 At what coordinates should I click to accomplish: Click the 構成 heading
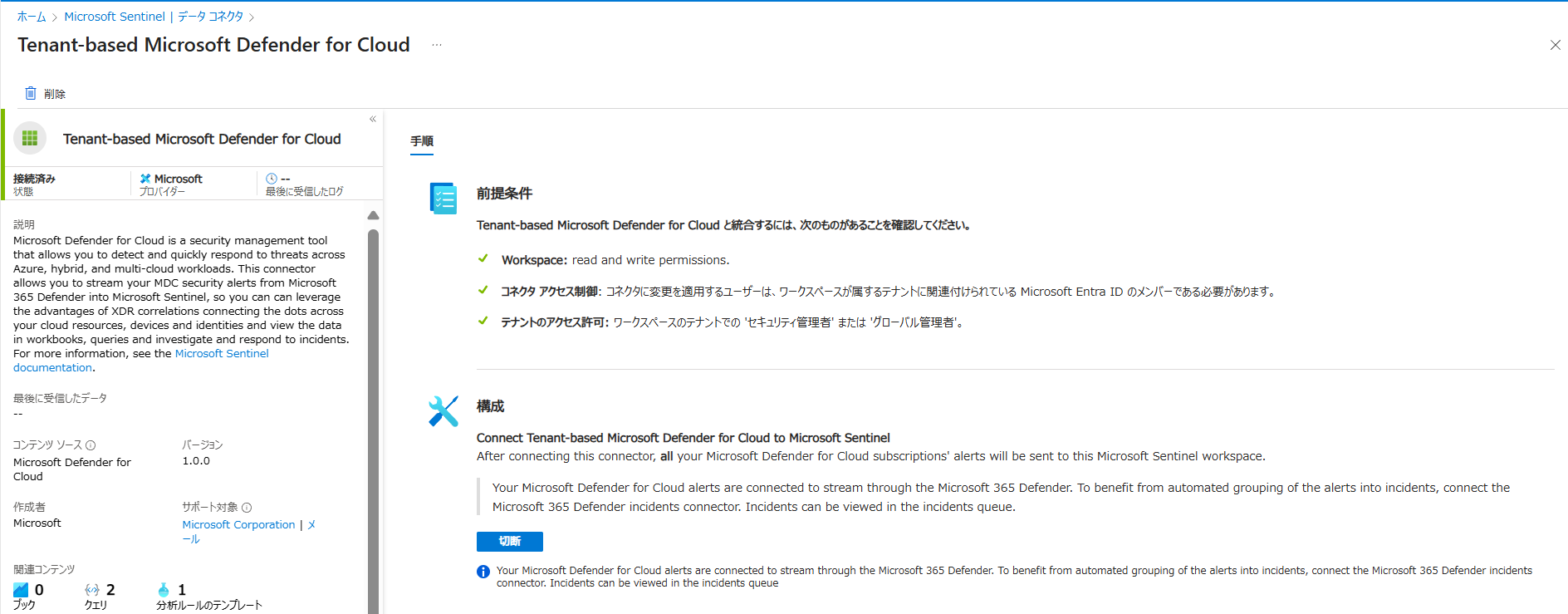(x=490, y=406)
